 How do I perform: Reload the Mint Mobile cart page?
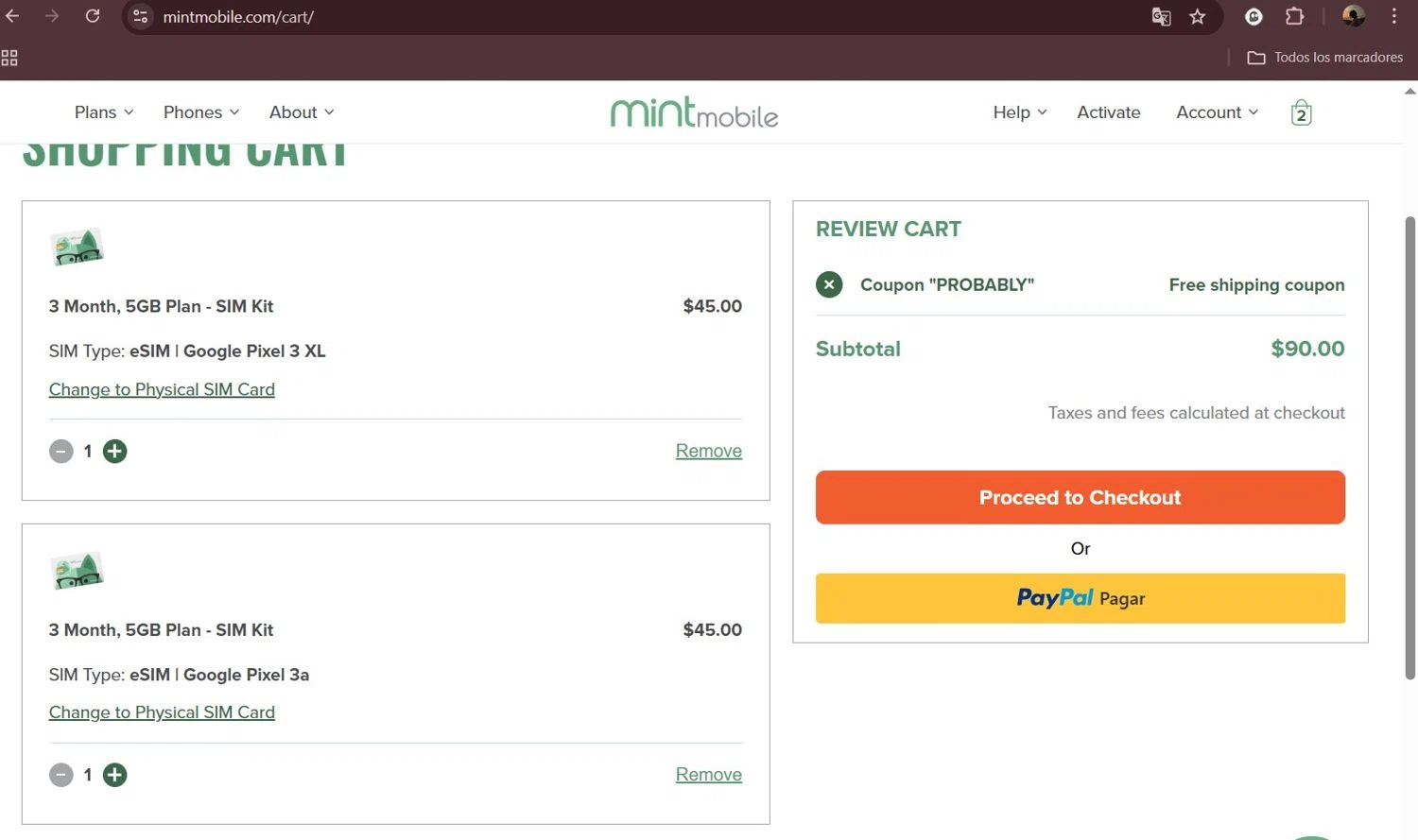click(93, 16)
